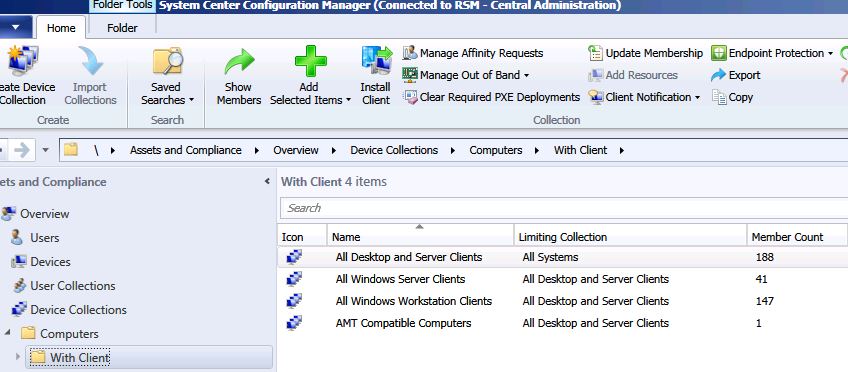Click Overview in the breadcrumb path
The width and height of the screenshot is (848, 372).
pos(296,150)
